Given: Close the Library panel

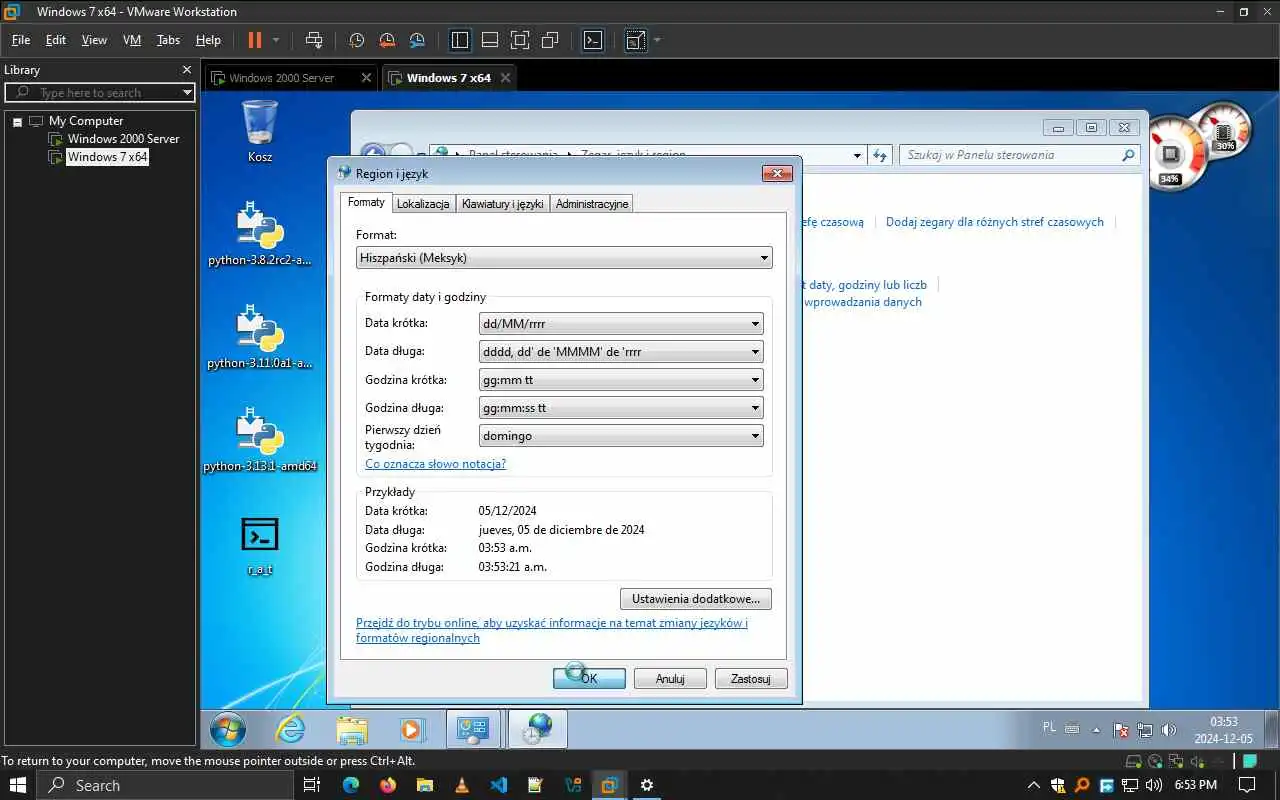Looking at the screenshot, I should pos(186,70).
